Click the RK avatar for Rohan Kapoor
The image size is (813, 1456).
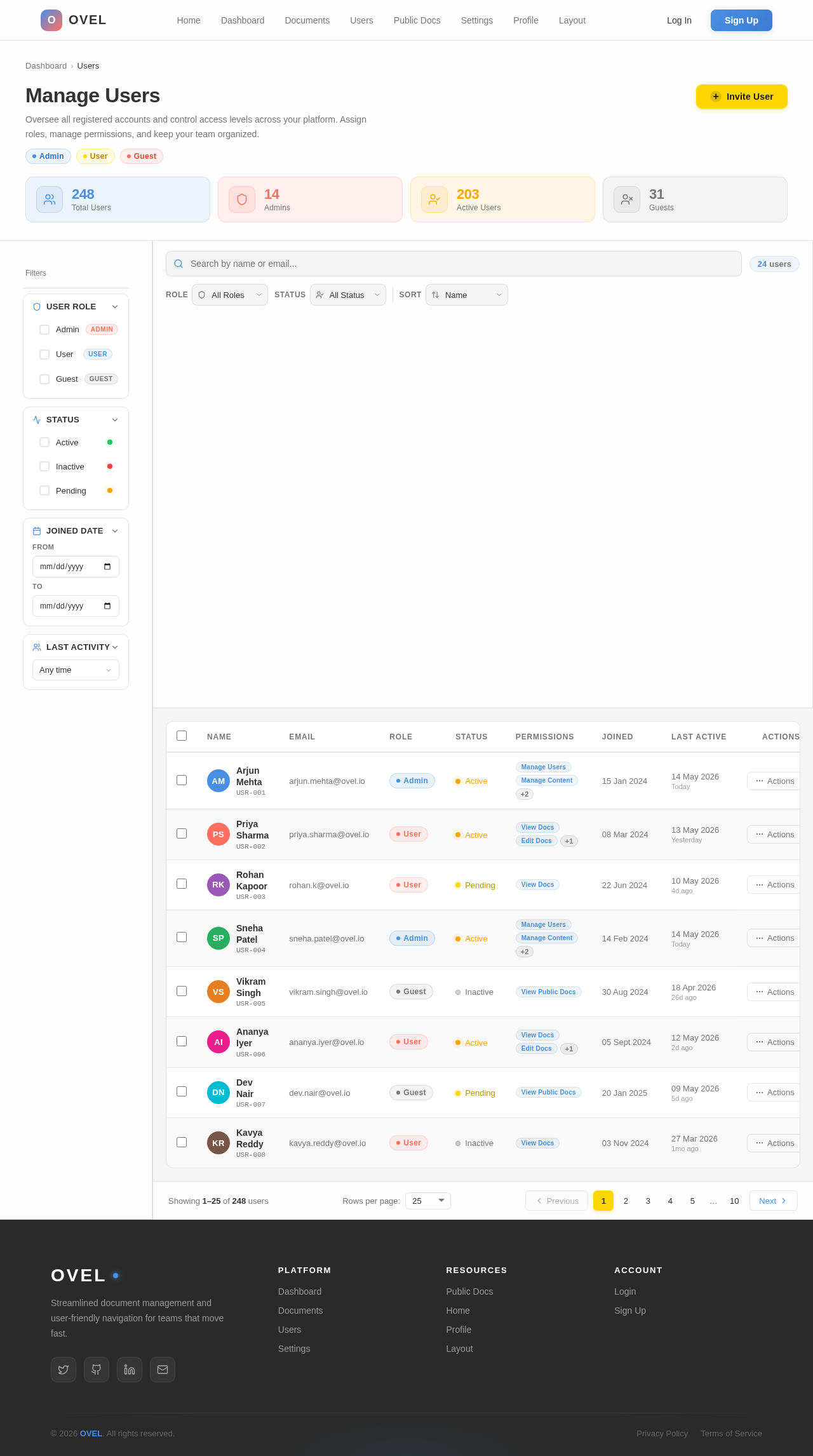[x=218, y=885]
